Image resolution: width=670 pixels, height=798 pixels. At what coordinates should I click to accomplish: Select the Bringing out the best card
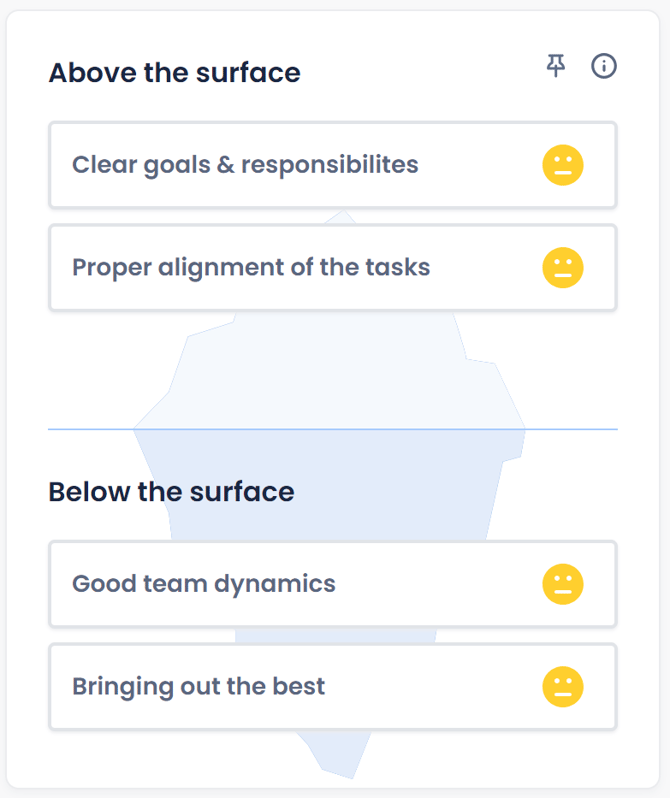(333, 687)
